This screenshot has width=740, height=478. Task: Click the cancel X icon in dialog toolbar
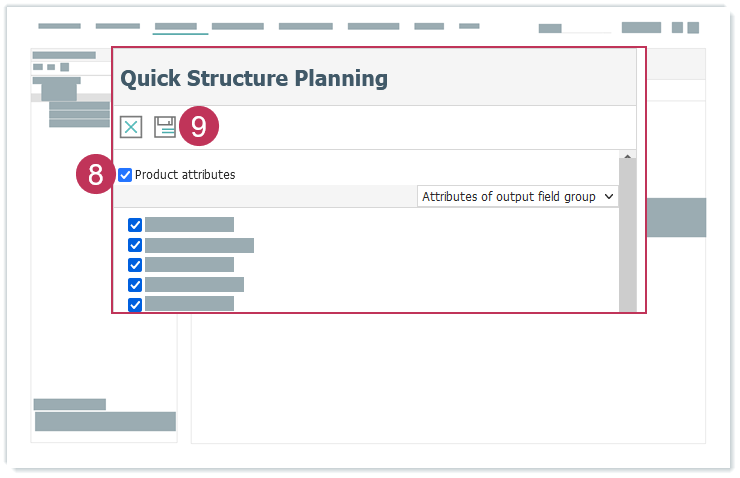pos(131,127)
